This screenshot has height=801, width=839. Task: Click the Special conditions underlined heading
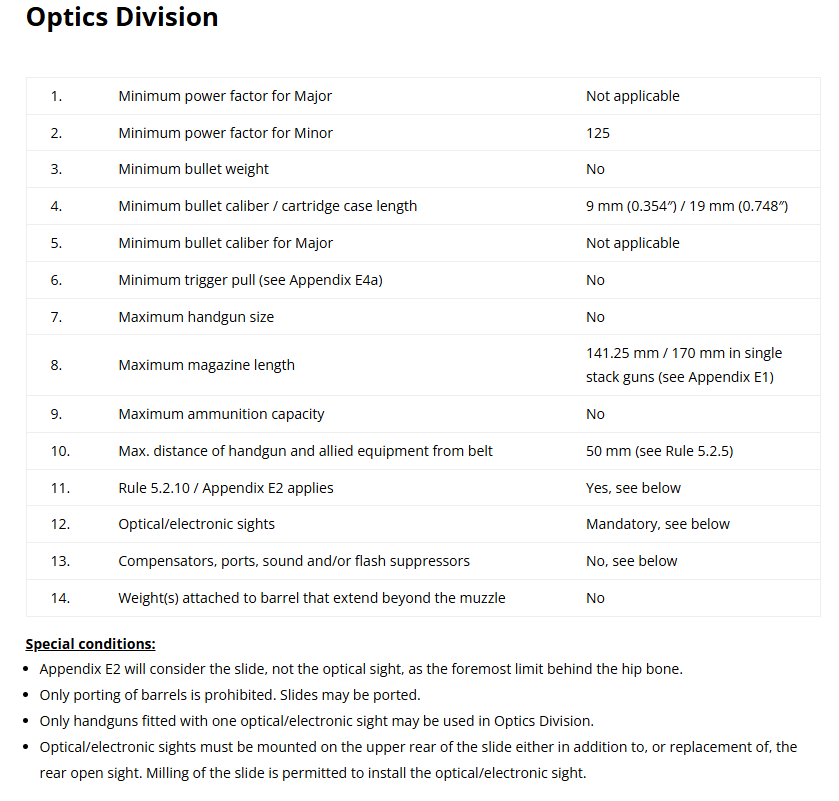click(x=90, y=643)
